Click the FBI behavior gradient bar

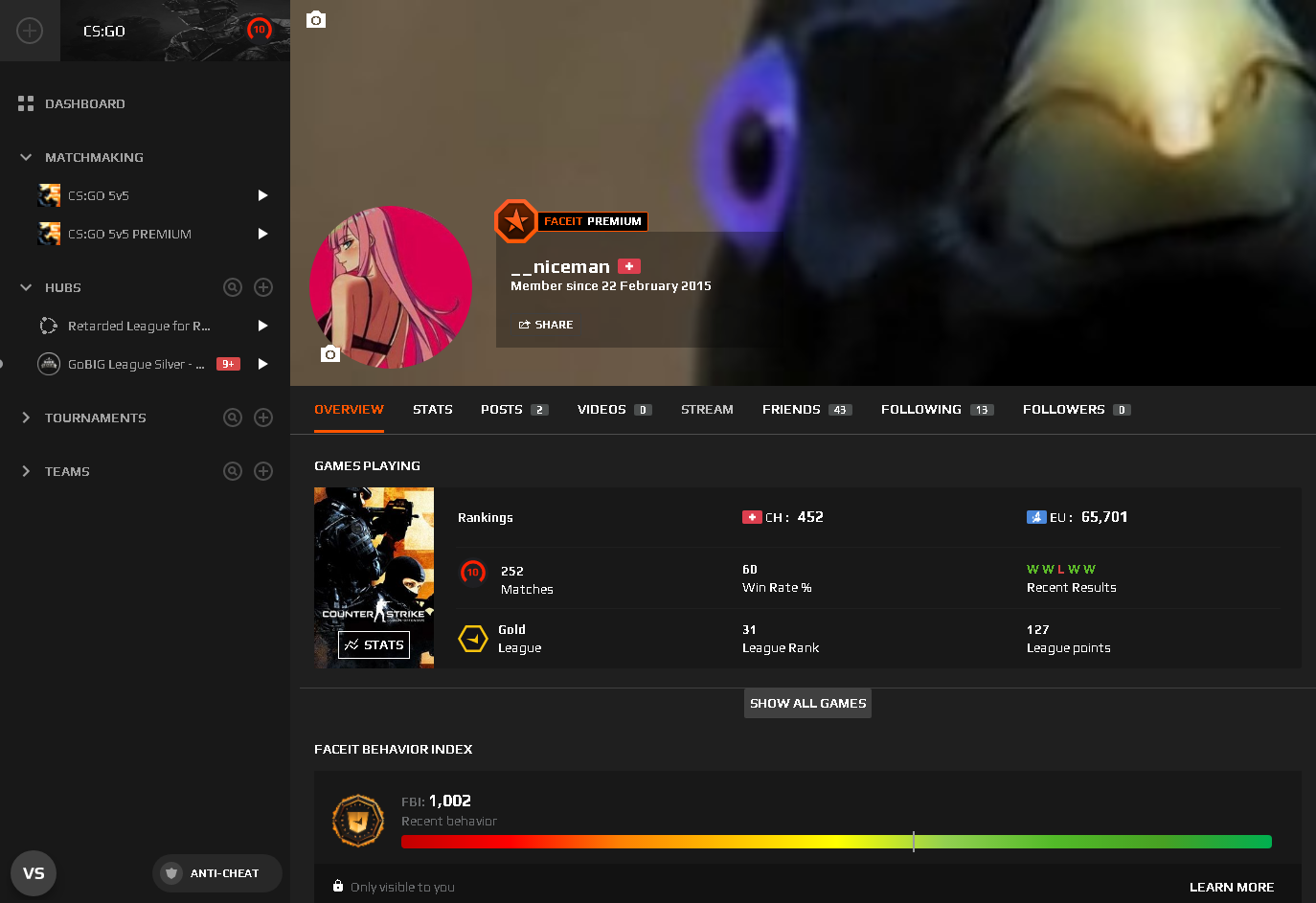836,842
